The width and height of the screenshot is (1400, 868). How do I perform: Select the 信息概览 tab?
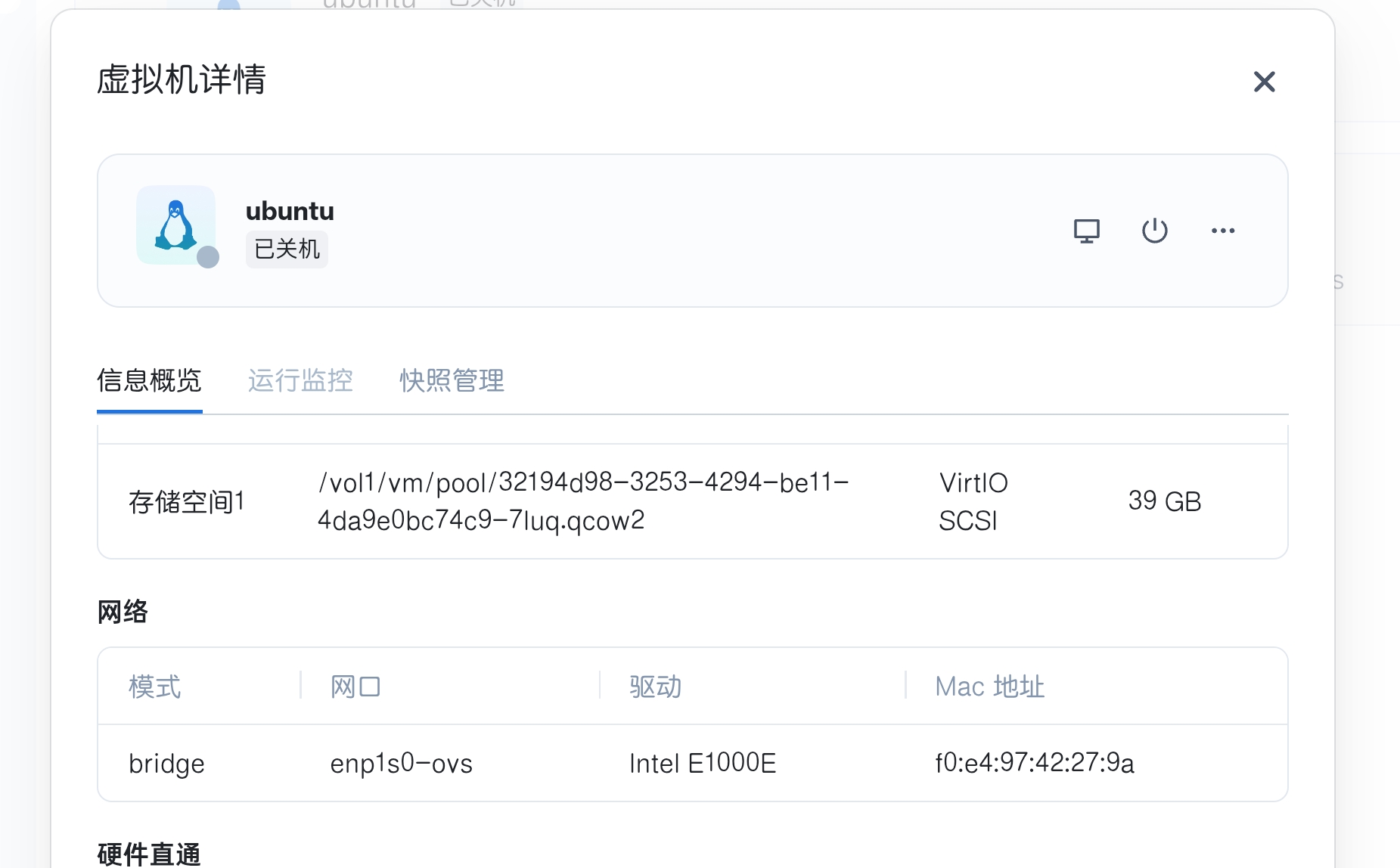coord(149,380)
